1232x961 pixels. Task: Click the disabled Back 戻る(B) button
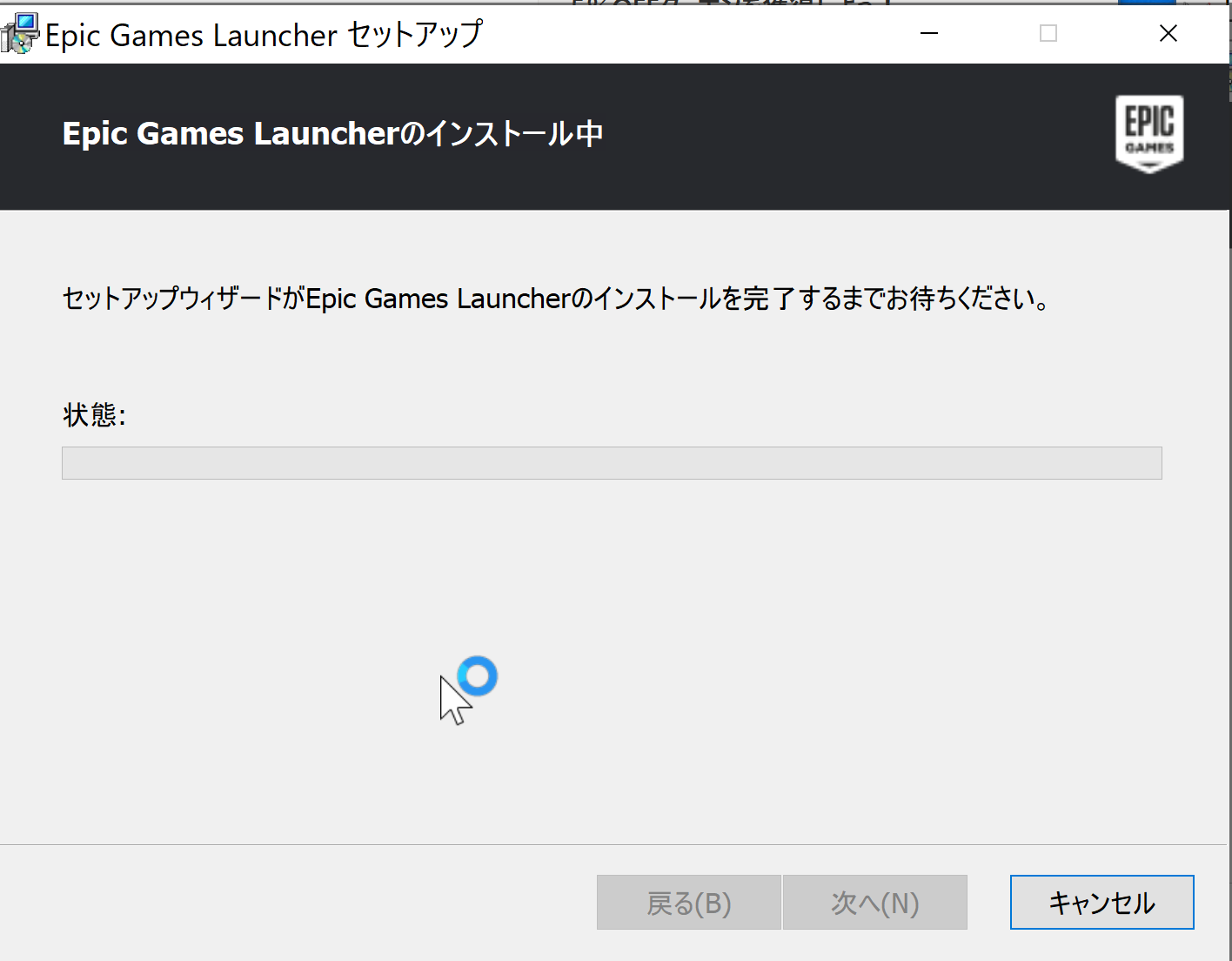click(688, 902)
